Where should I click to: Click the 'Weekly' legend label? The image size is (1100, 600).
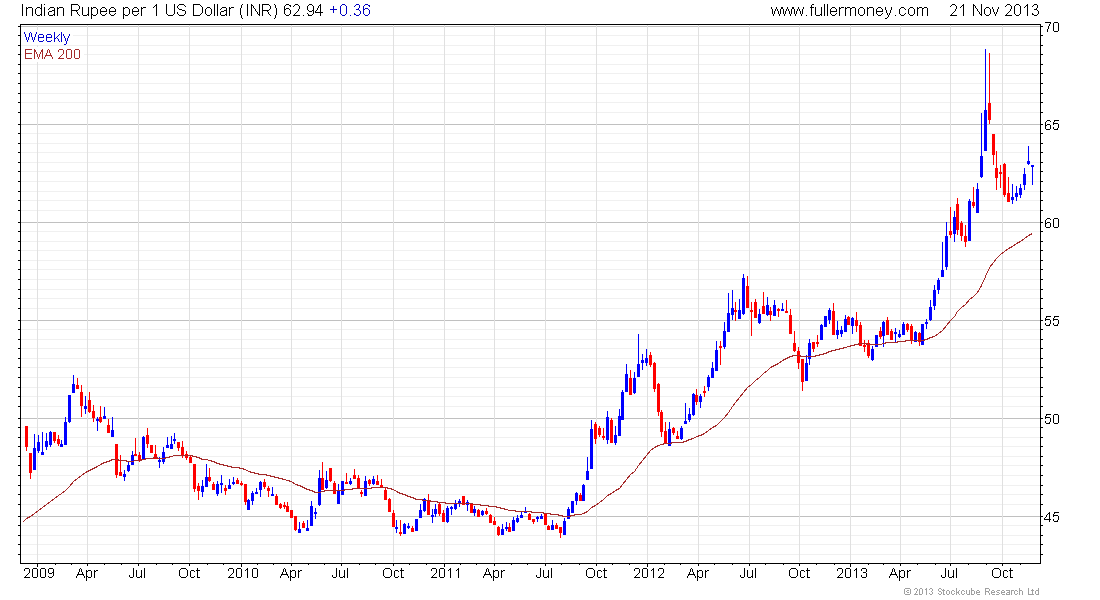coord(47,37)
